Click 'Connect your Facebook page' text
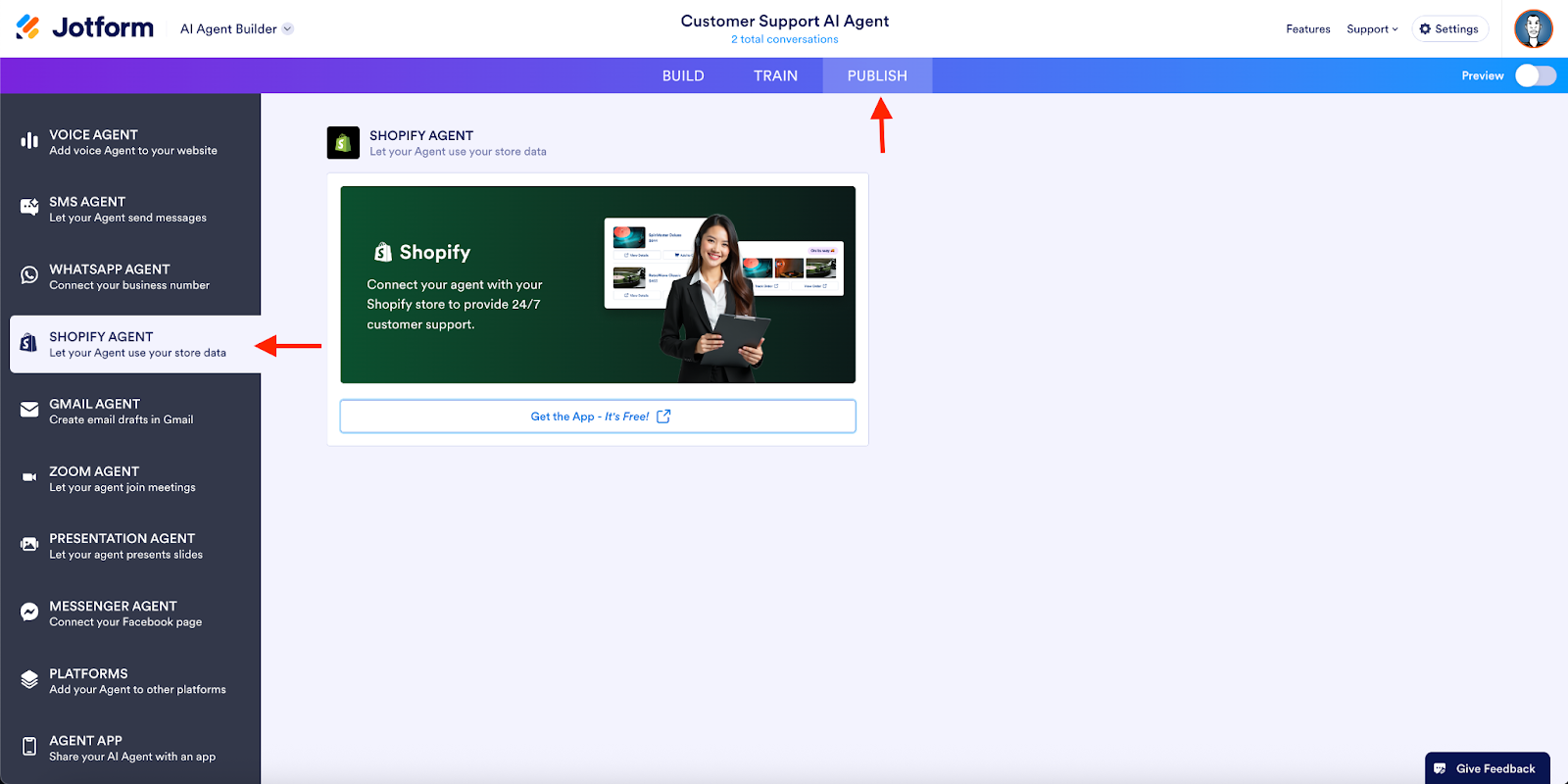Viewport: 1568px width, 784px height. pos(125,622)
